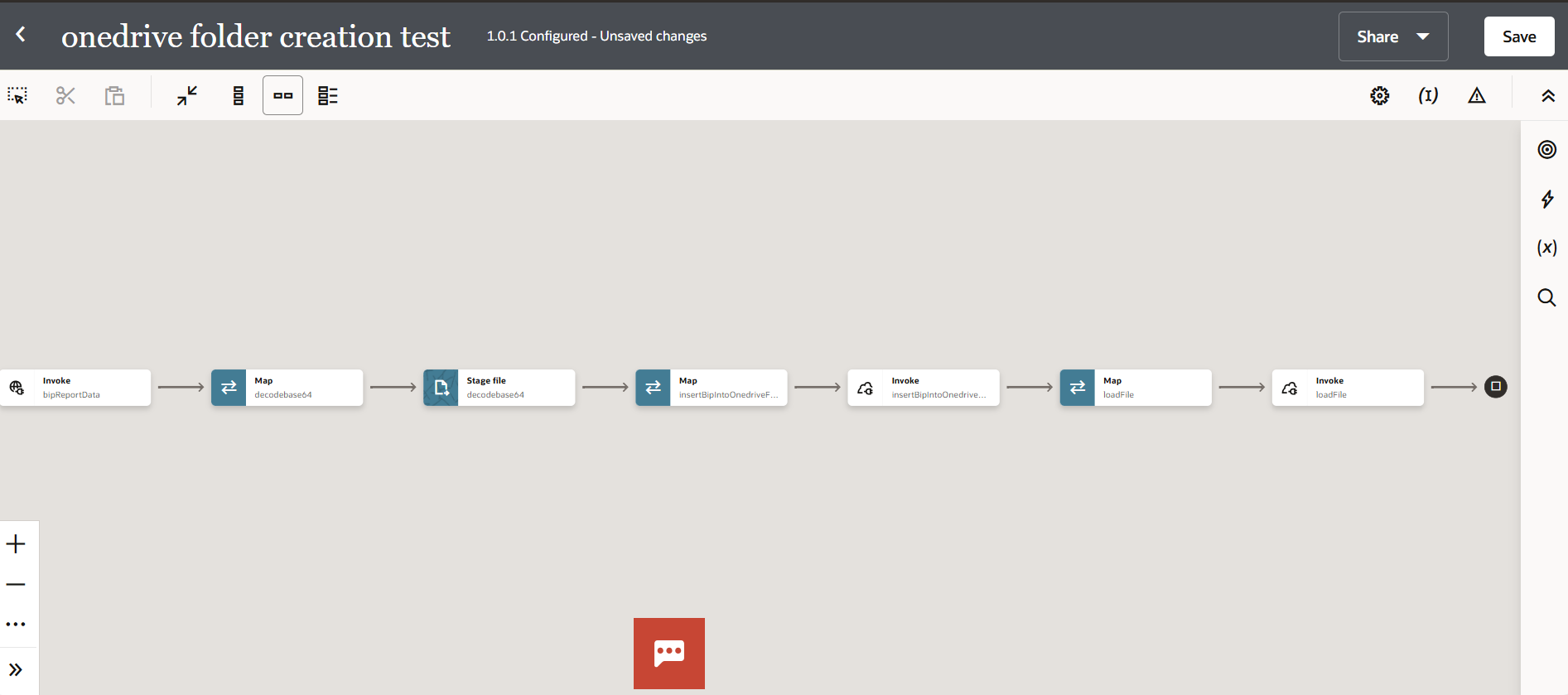Image resolution: width=1568 pixels, height=695 pixels.
Task: Cut selection with the scissors icon
Action: (65, 95)
